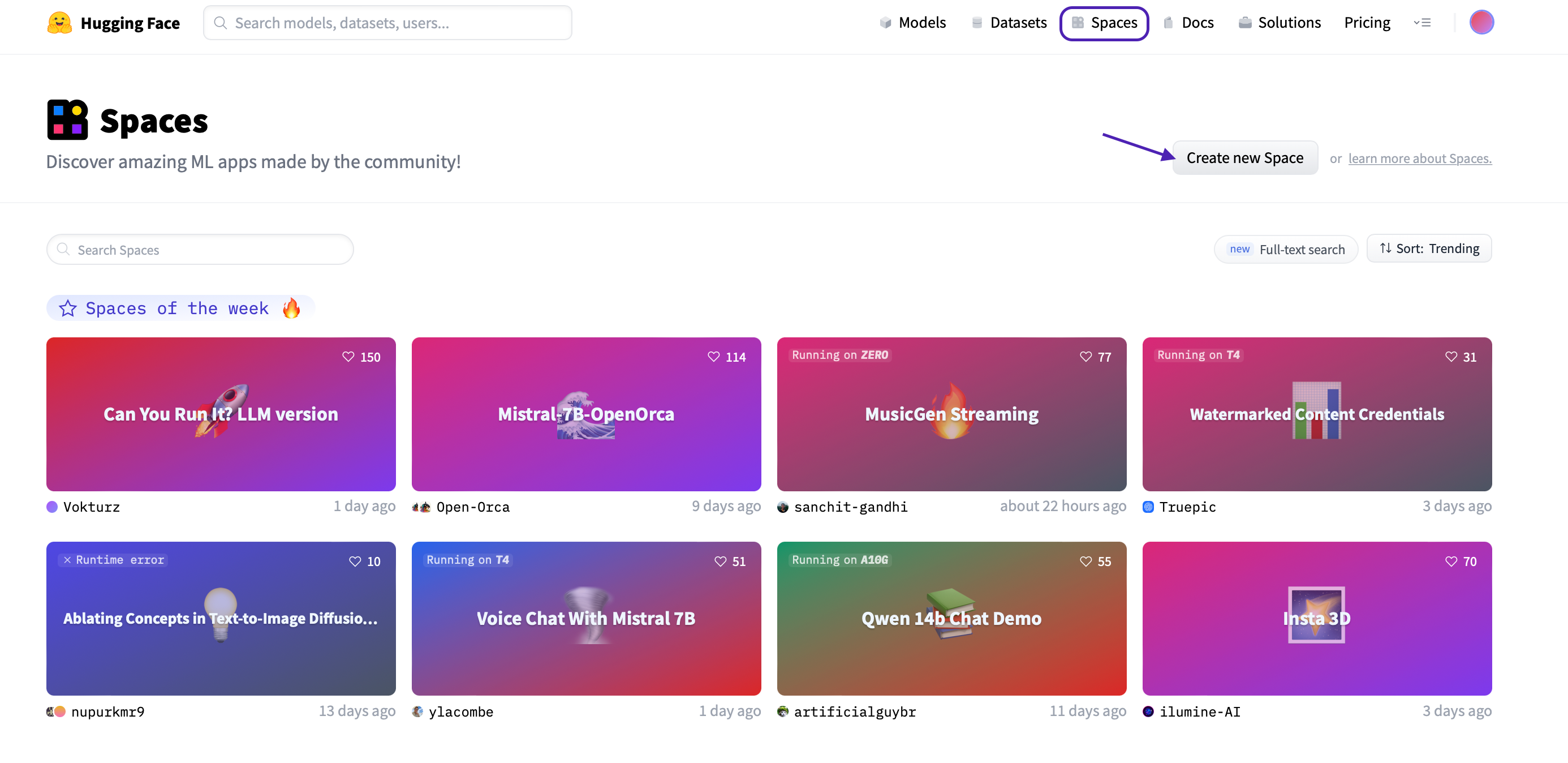Open the MusicGen Streaming space card
Image resolution: width=1568 pixels, height=763 pixels.
point(951,414)
